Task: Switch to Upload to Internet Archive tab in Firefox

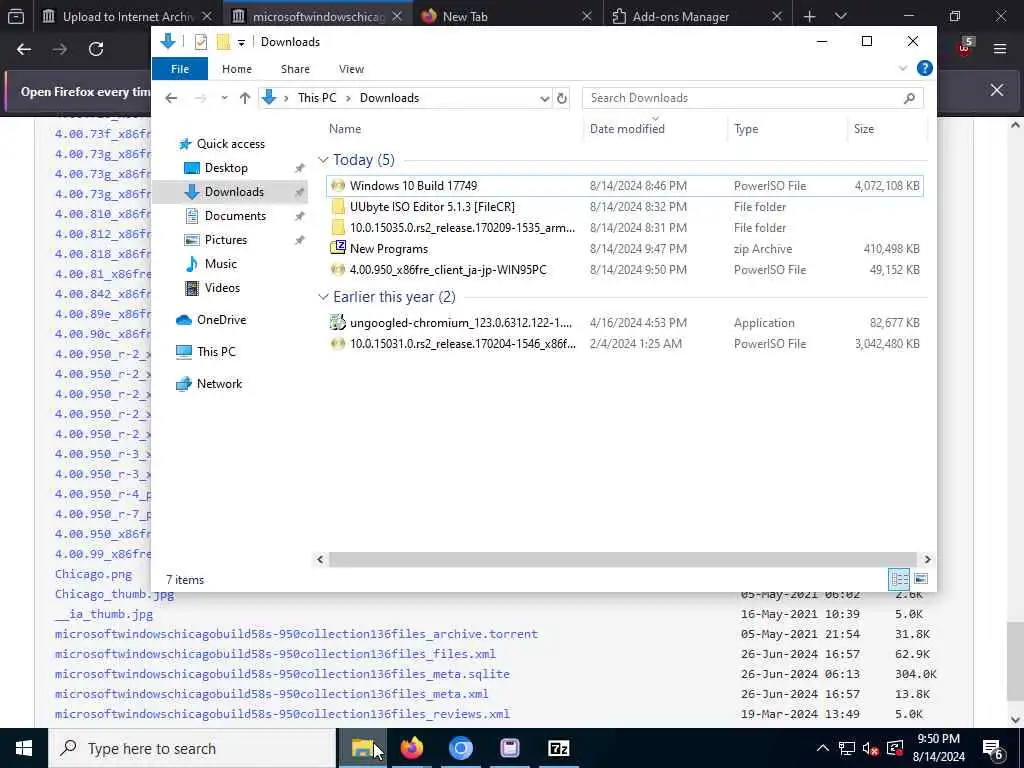Action: pos(127,16)
